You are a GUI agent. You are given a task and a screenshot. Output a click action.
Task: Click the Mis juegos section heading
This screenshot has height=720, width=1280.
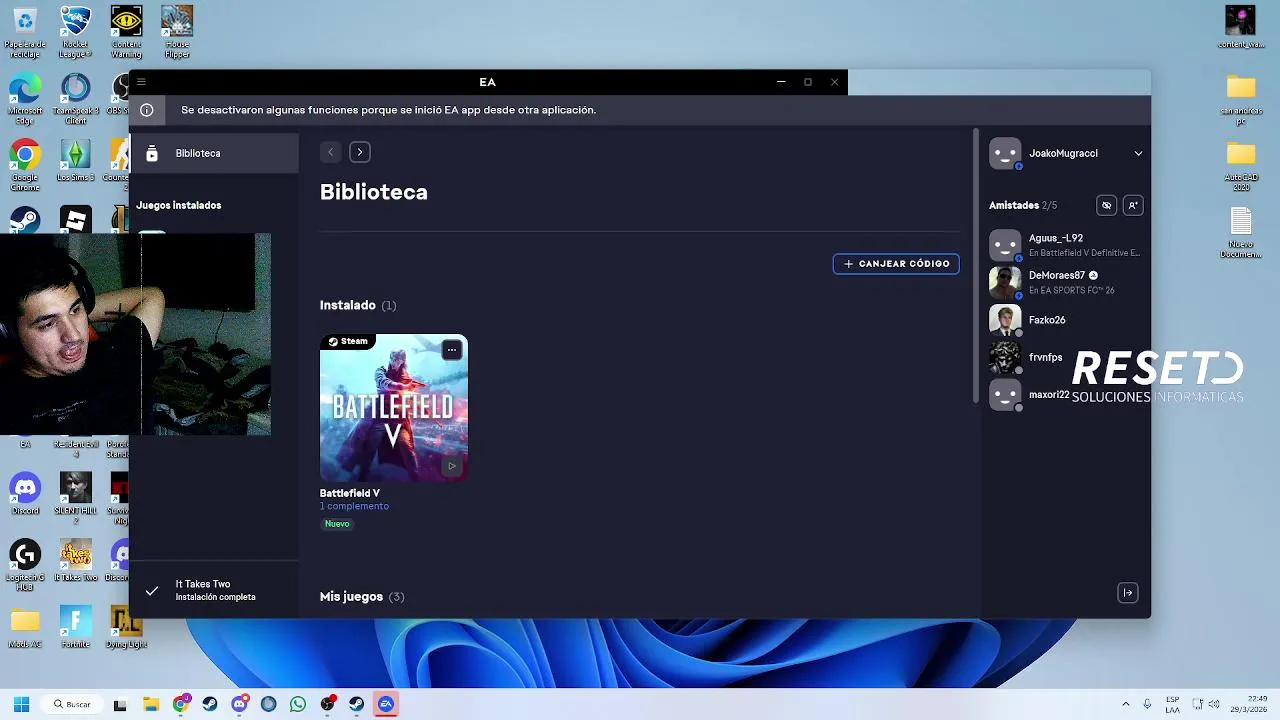click(x=351, y=596)
